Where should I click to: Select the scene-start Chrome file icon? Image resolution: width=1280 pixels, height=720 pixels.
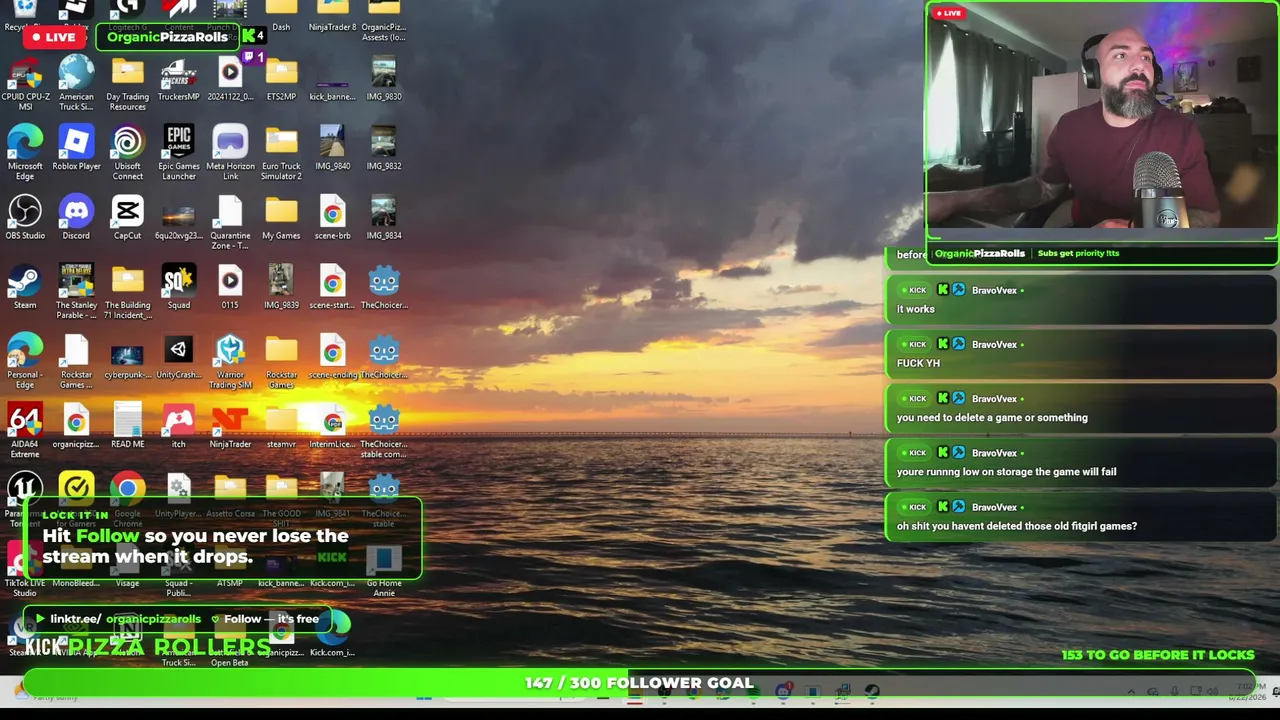coord(333,288)
